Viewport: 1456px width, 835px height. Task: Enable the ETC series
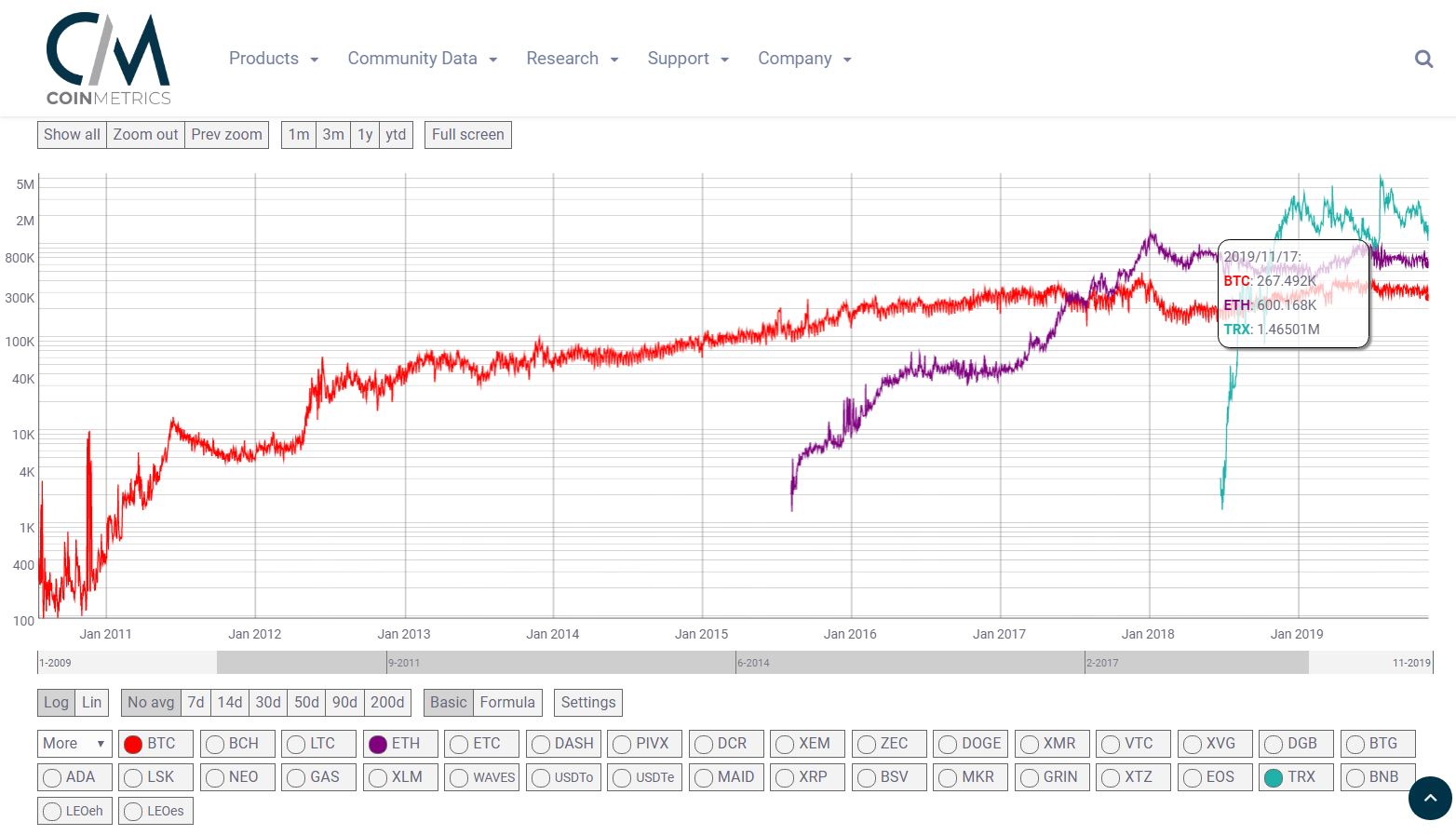click(x=481, y=744)
